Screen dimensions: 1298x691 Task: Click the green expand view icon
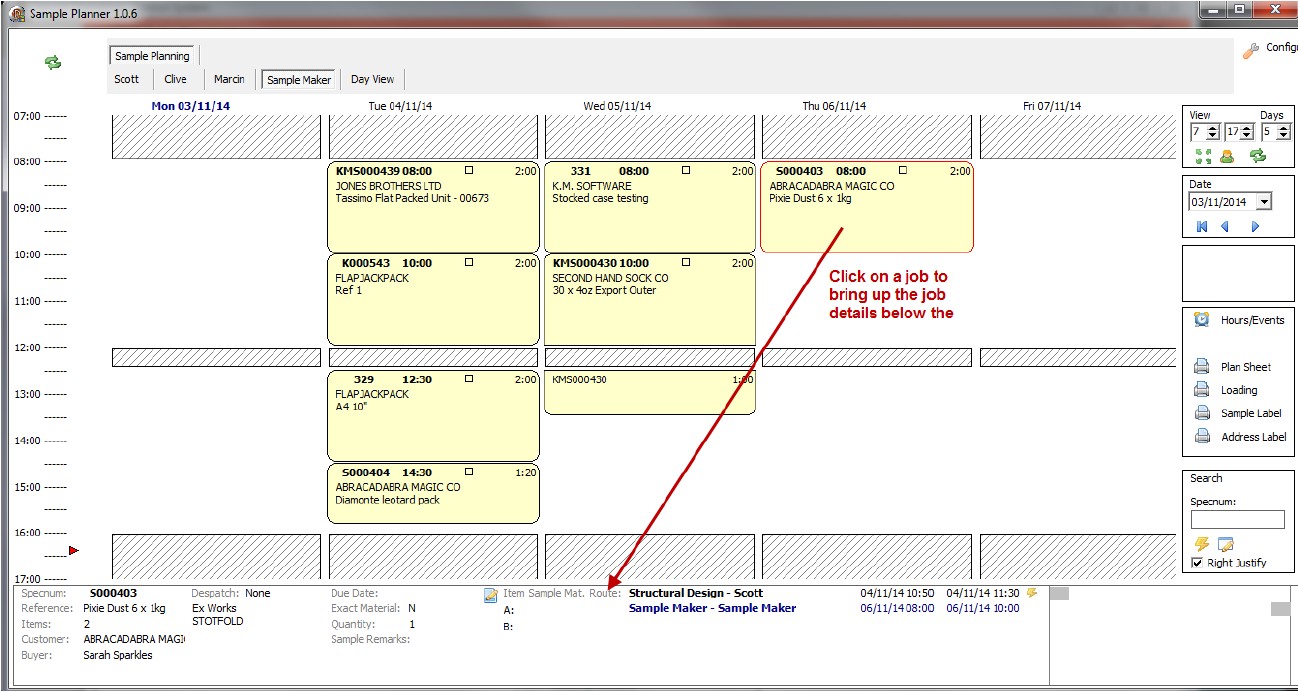(1202, 156)
